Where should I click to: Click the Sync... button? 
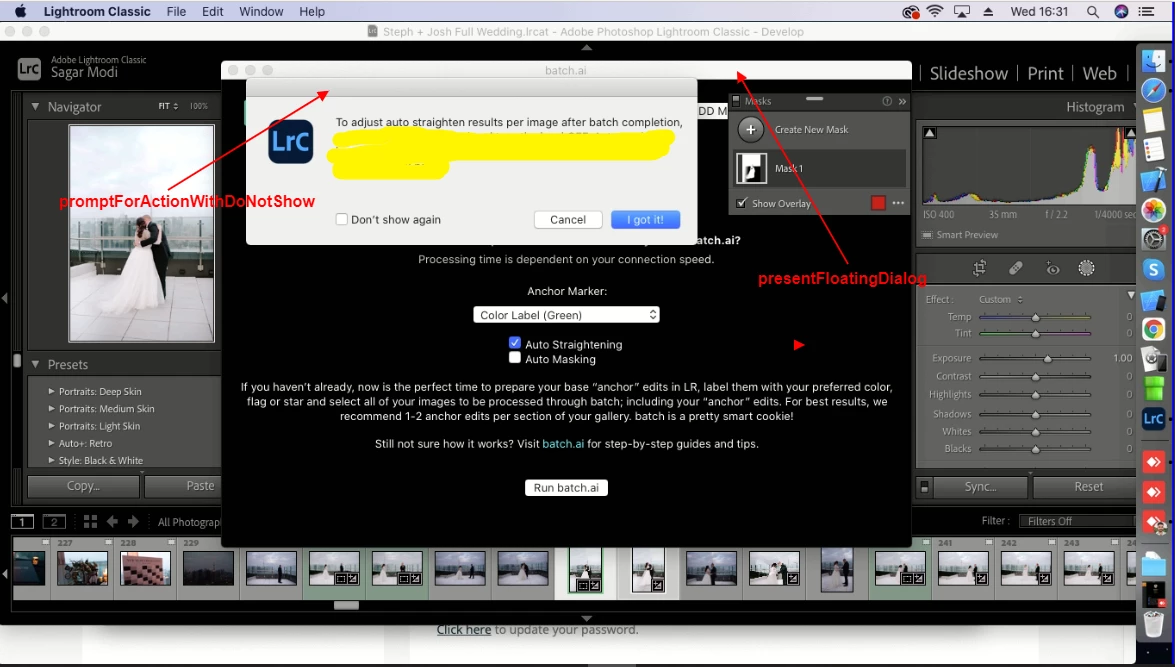tap(980, 486)
